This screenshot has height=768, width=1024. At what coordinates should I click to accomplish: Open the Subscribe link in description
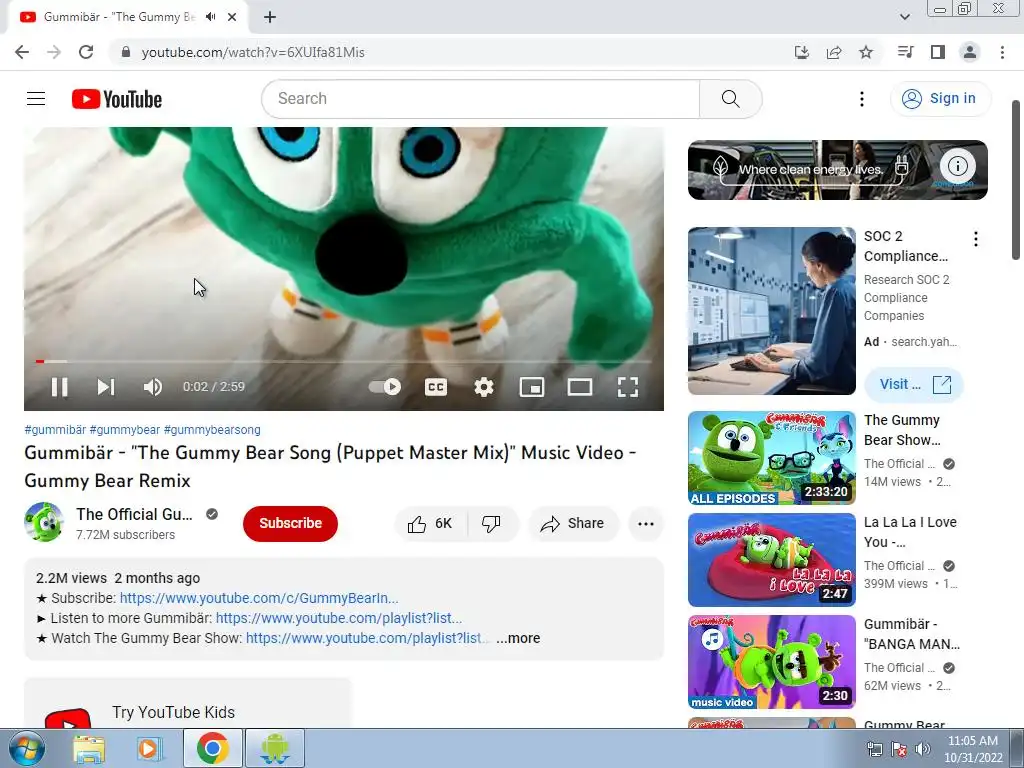coord(259,598)
